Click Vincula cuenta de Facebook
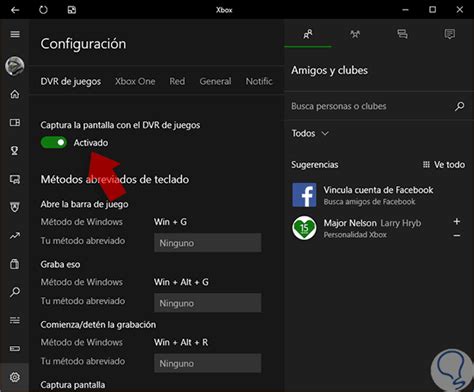This screenshot has height=392, width=474. (378, 190)
